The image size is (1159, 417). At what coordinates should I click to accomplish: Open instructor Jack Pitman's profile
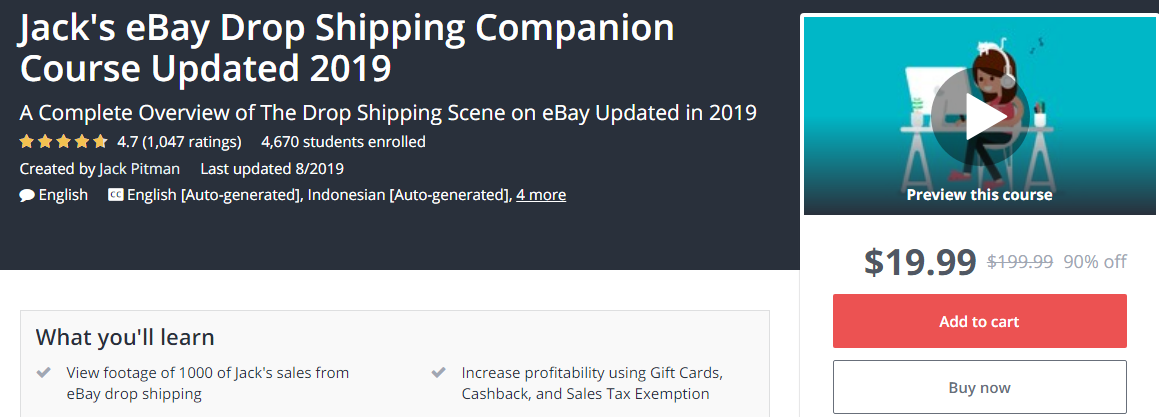coord(139,169)
